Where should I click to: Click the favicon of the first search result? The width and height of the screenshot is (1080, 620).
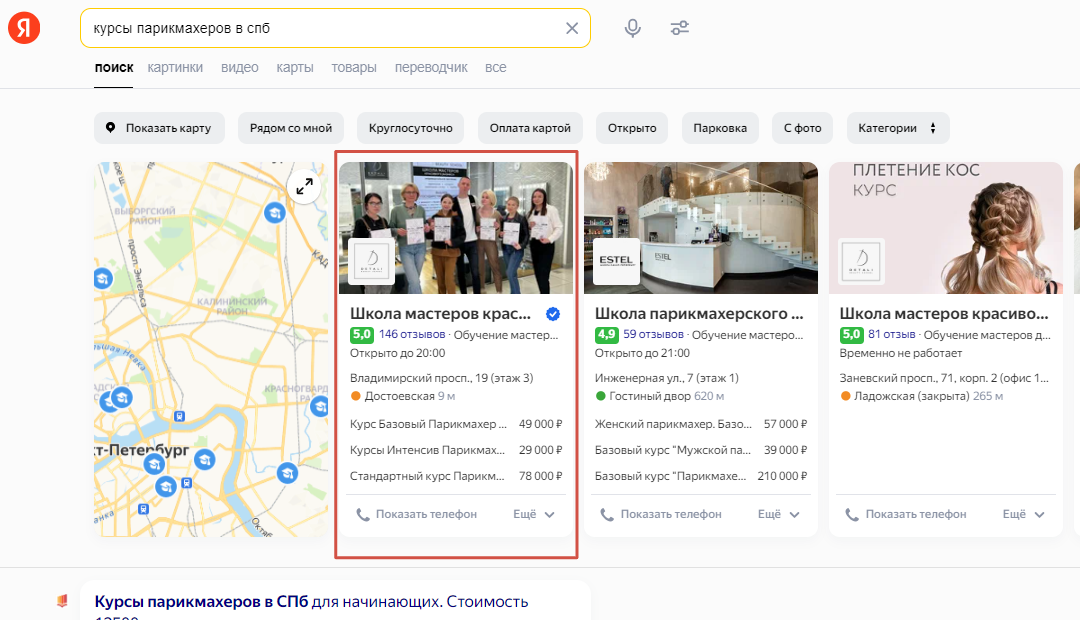pos(62,601)
